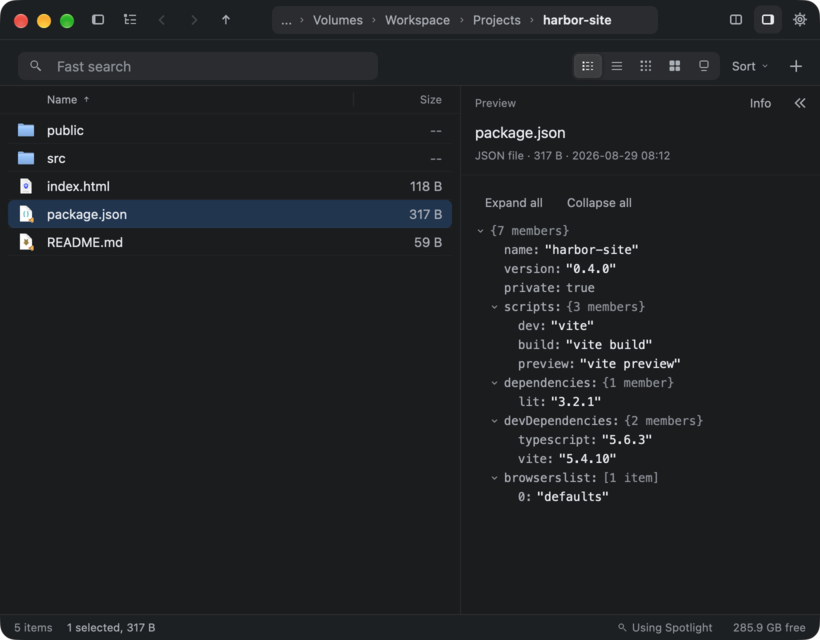Viewport: 820px width, 640px height.
Task: Open the Sort dropdown
Action: pyautogui.click(x=750, y=66)
